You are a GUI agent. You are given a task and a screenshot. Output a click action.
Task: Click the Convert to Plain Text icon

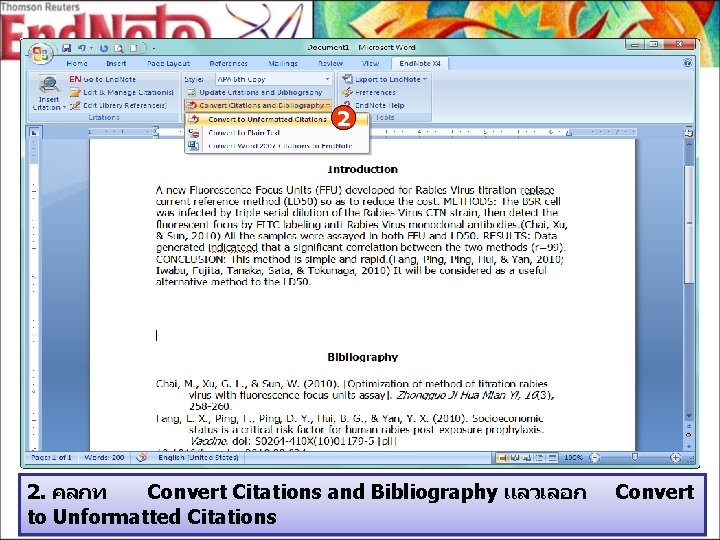pos(194,133)
